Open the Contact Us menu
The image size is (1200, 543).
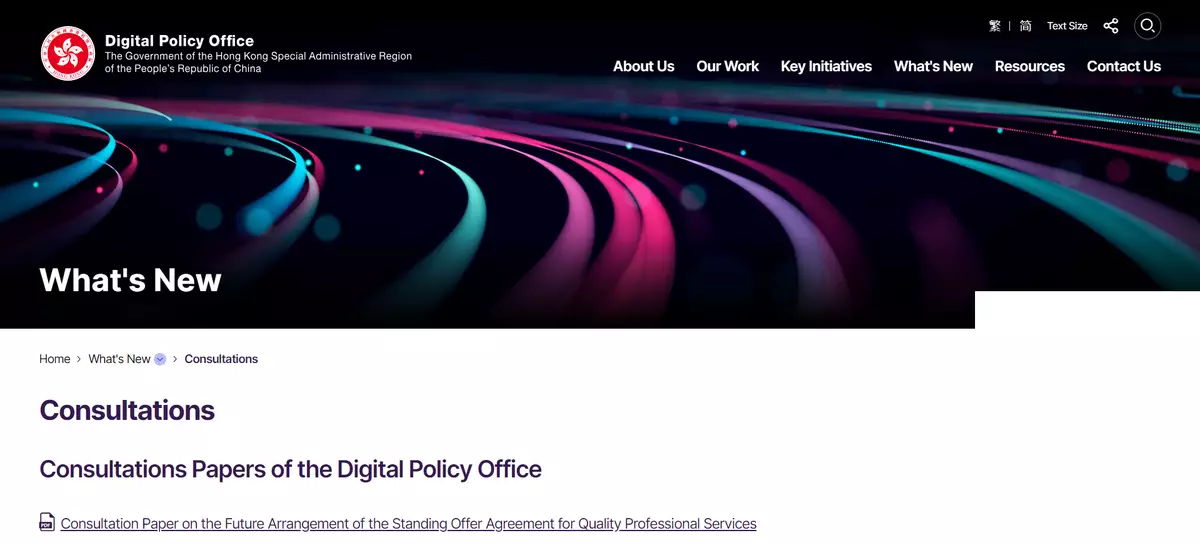click(1123, 66)
